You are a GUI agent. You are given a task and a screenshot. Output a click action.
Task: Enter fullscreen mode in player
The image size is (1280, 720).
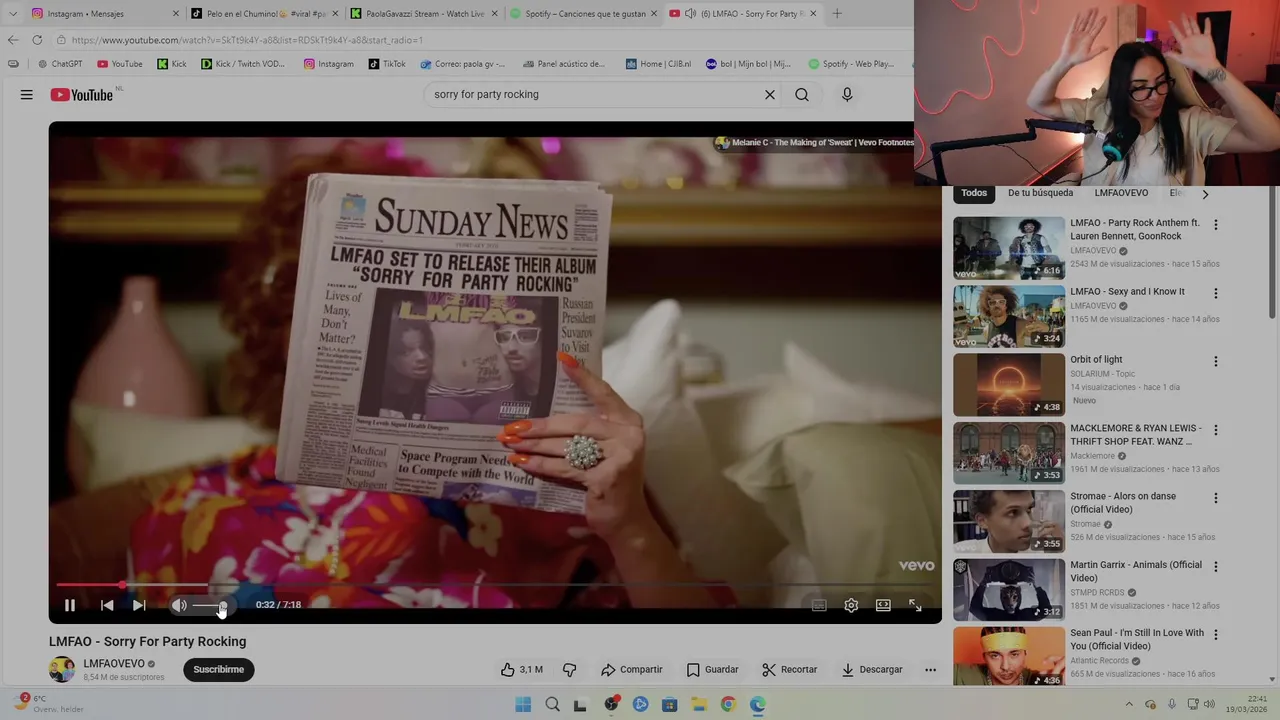pyautogui.click(x=915, y=605)
